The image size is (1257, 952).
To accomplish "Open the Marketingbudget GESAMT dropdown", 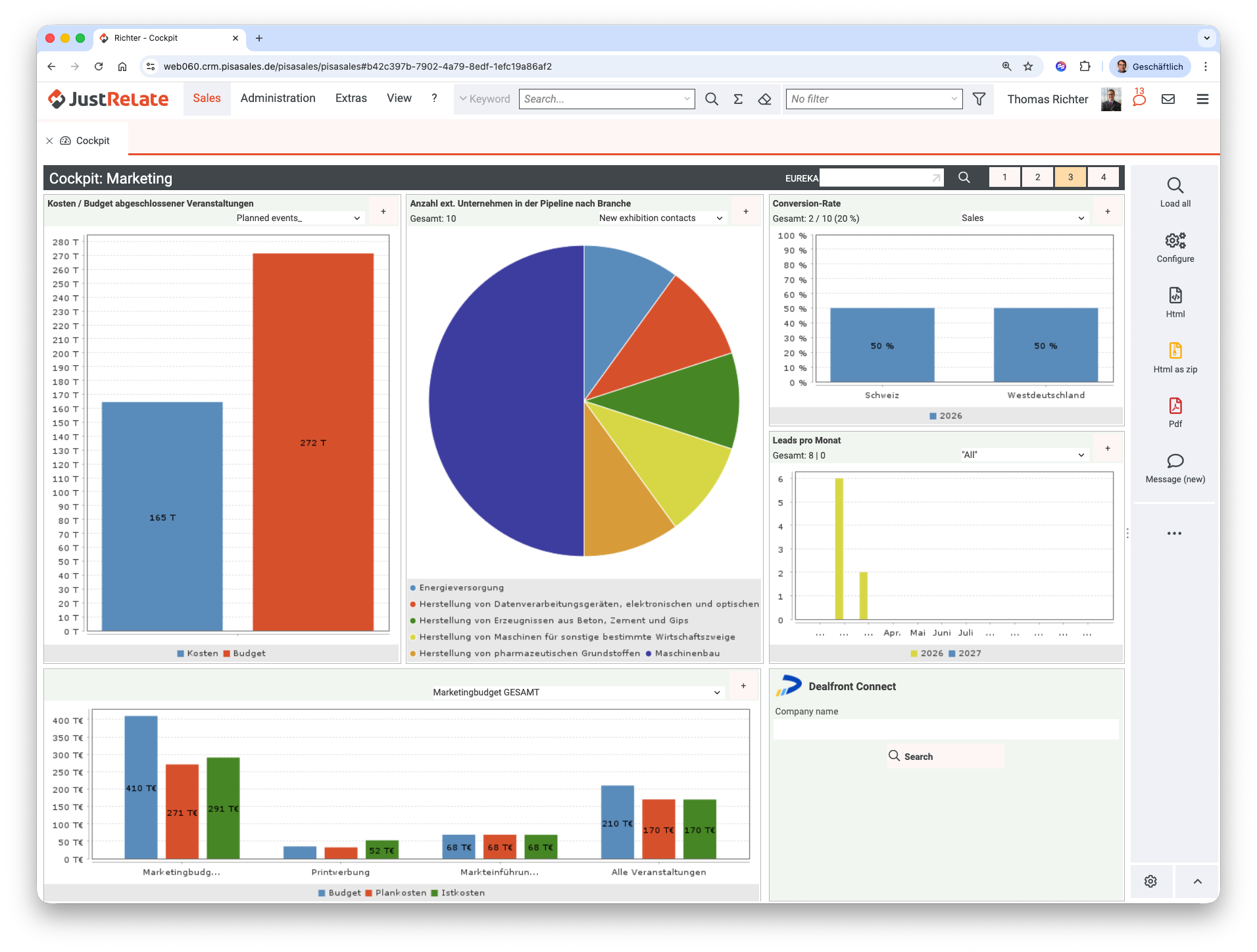I will click(x=577, y=693).
